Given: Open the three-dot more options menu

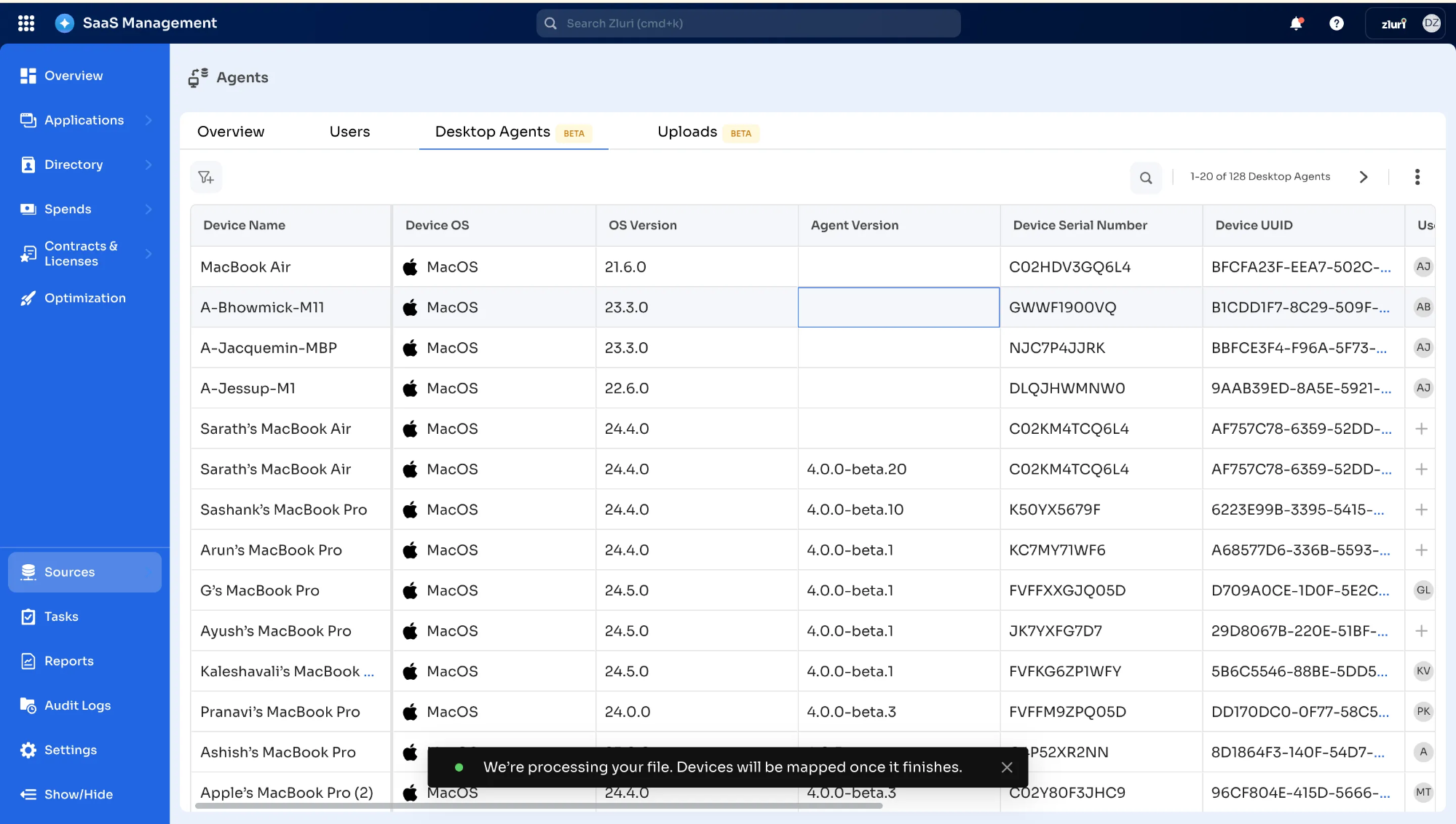Looking at the screenshot, I should [x=1417, y=177].
